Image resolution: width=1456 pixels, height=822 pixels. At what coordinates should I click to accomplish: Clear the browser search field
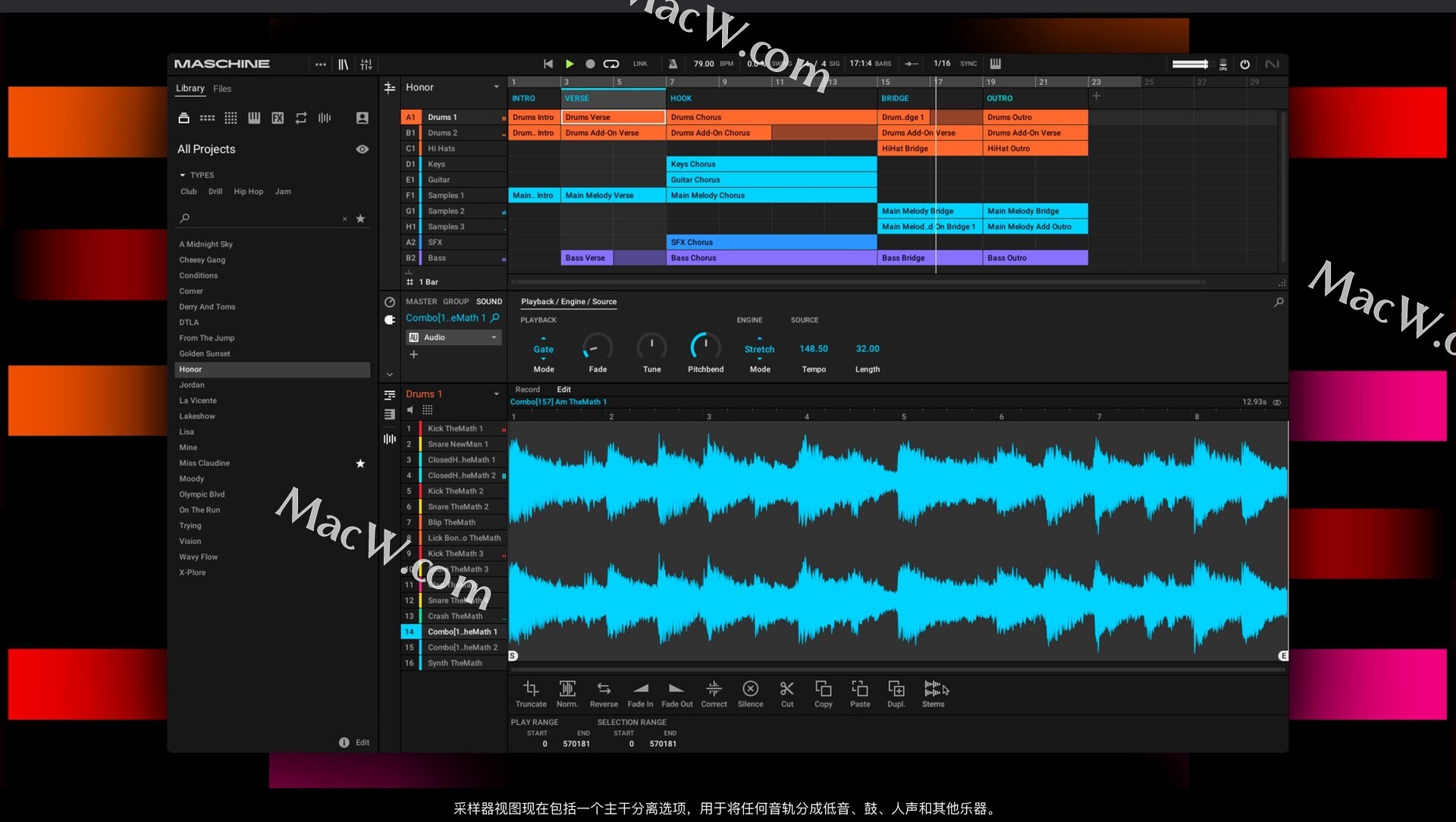(344, 219)
